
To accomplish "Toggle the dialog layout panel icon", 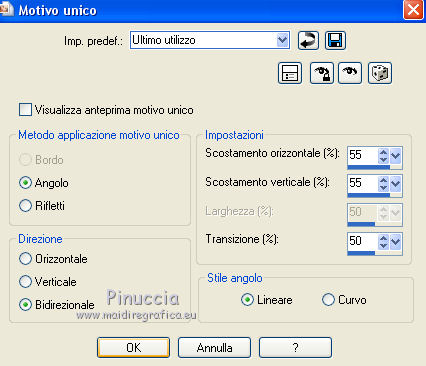I will 290,73.
